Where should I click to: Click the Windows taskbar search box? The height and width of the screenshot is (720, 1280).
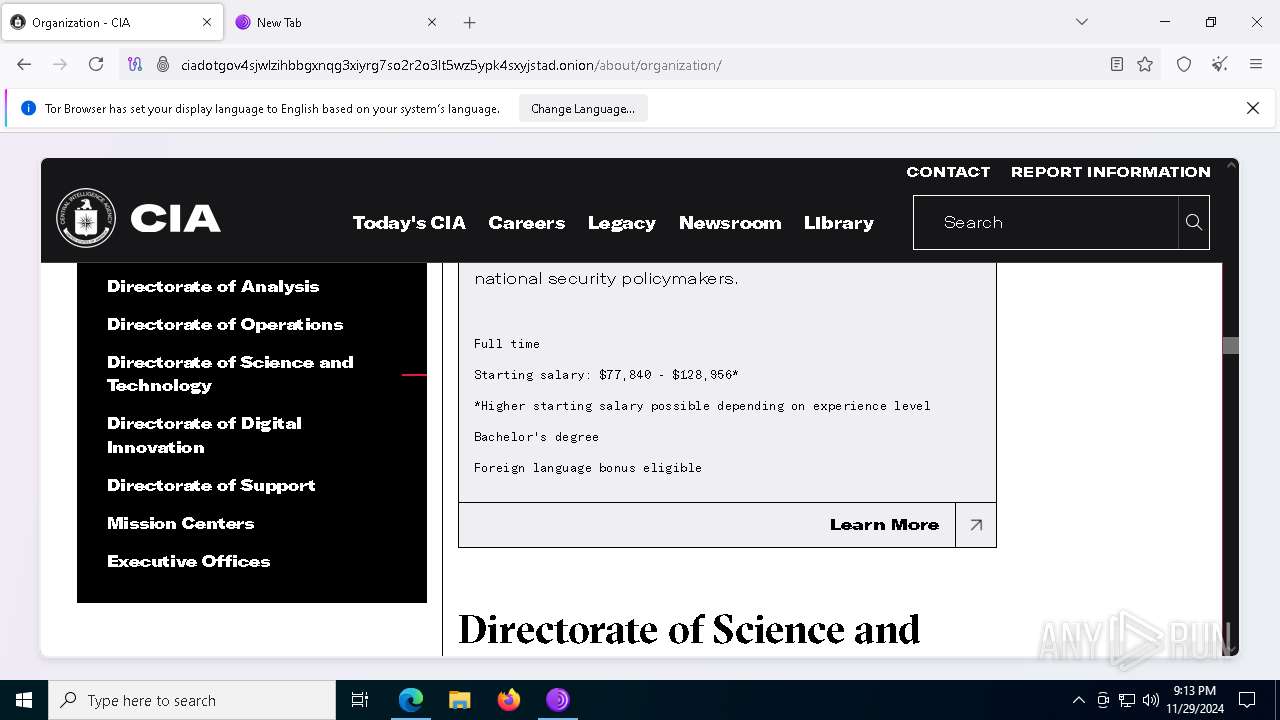(x=192, y=700)
